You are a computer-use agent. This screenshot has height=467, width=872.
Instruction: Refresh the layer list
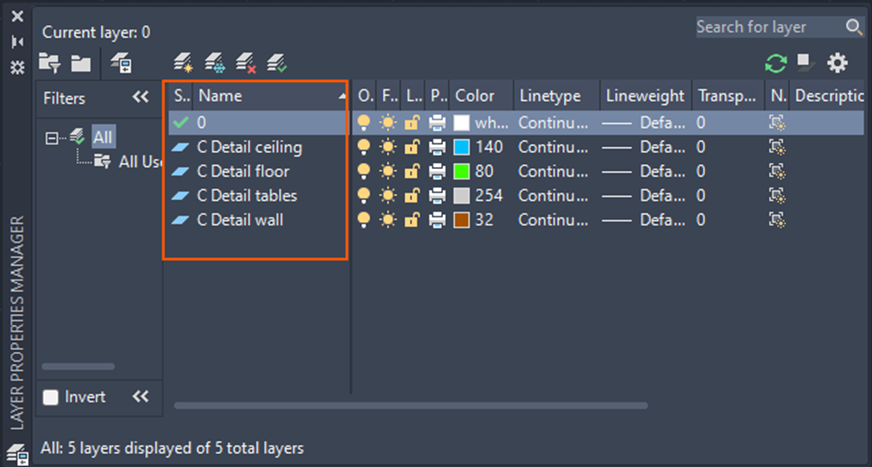pyautogui.click(x=776, y=63)
